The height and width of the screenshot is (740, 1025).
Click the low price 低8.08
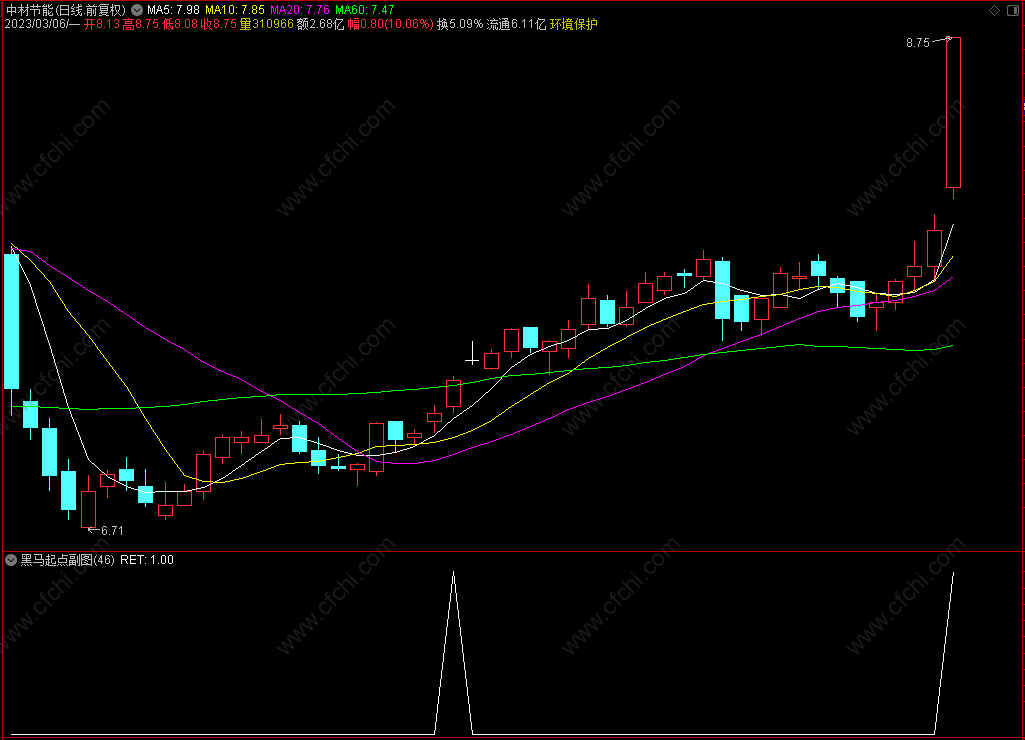pos(179,24)
